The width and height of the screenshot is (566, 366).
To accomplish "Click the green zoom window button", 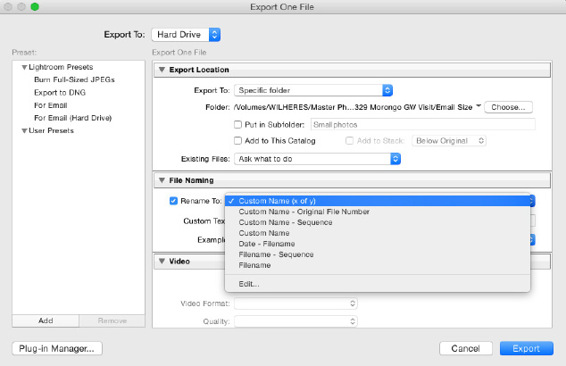I will pos(35,7).
